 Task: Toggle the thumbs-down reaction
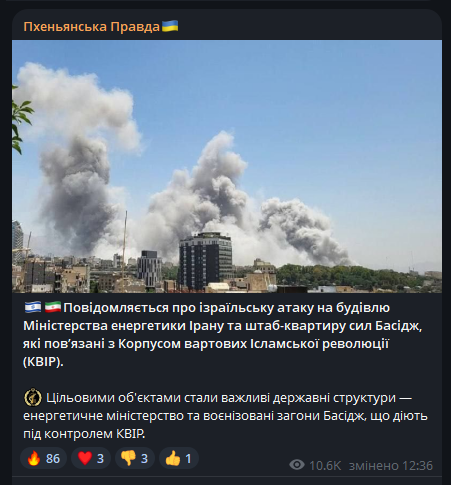point(135,458)
